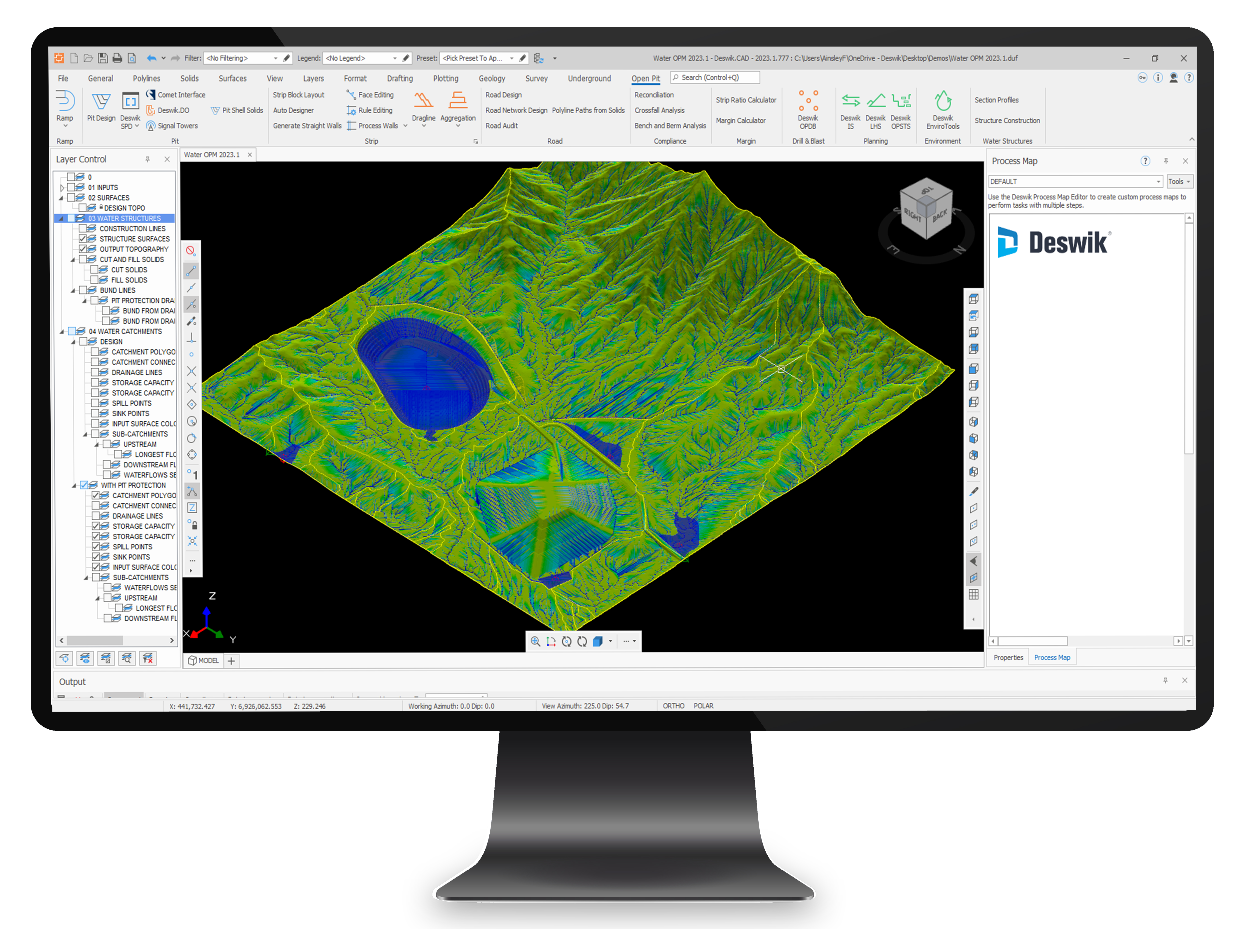Open the Strip Ratio Calculator

[x=746, y=100]
